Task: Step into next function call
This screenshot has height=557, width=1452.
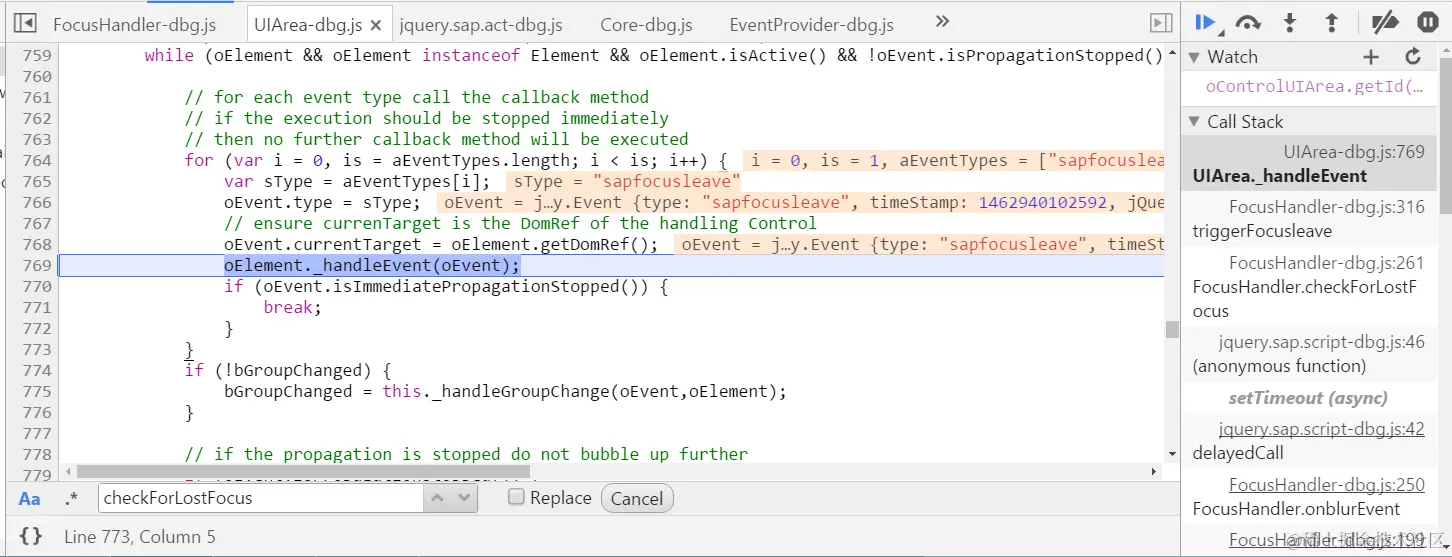Action: (1290, 22)
